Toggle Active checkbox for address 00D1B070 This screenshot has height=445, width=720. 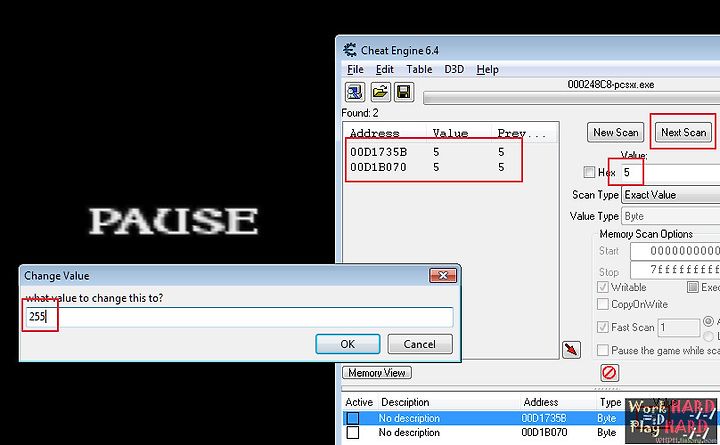click(353, 433)
